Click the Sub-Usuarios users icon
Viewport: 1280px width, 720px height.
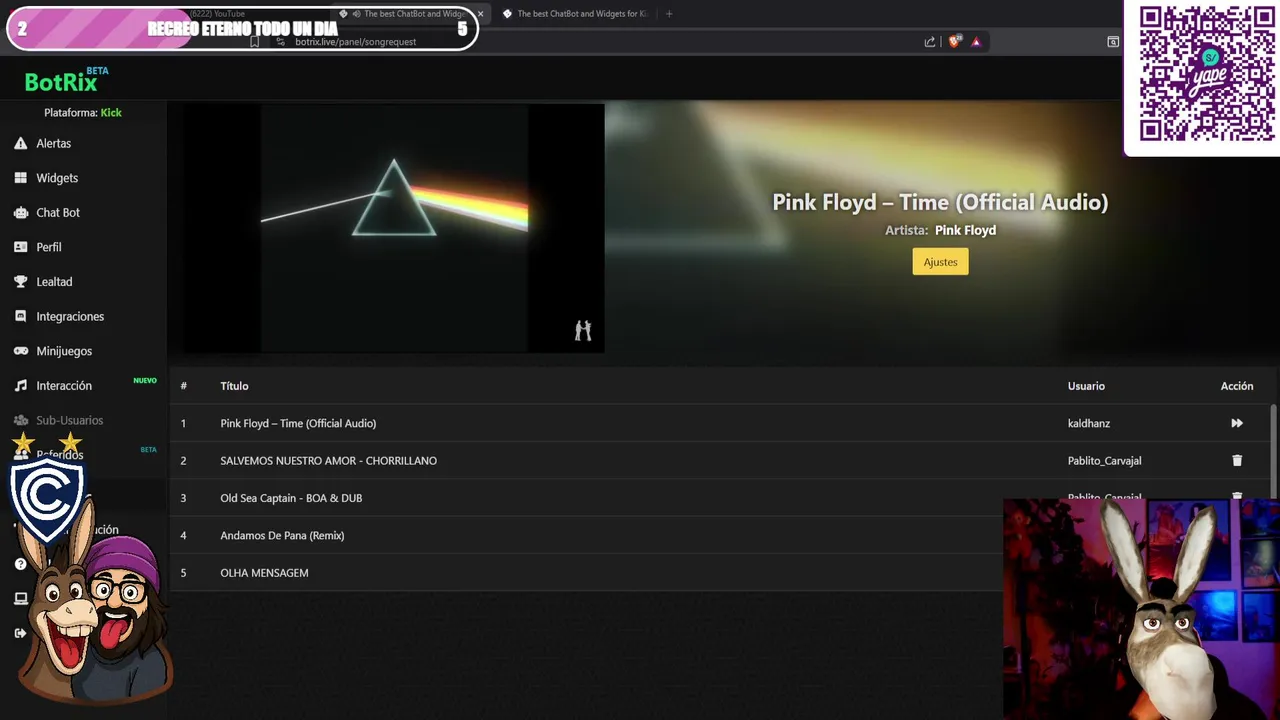(x=20, y=420)
